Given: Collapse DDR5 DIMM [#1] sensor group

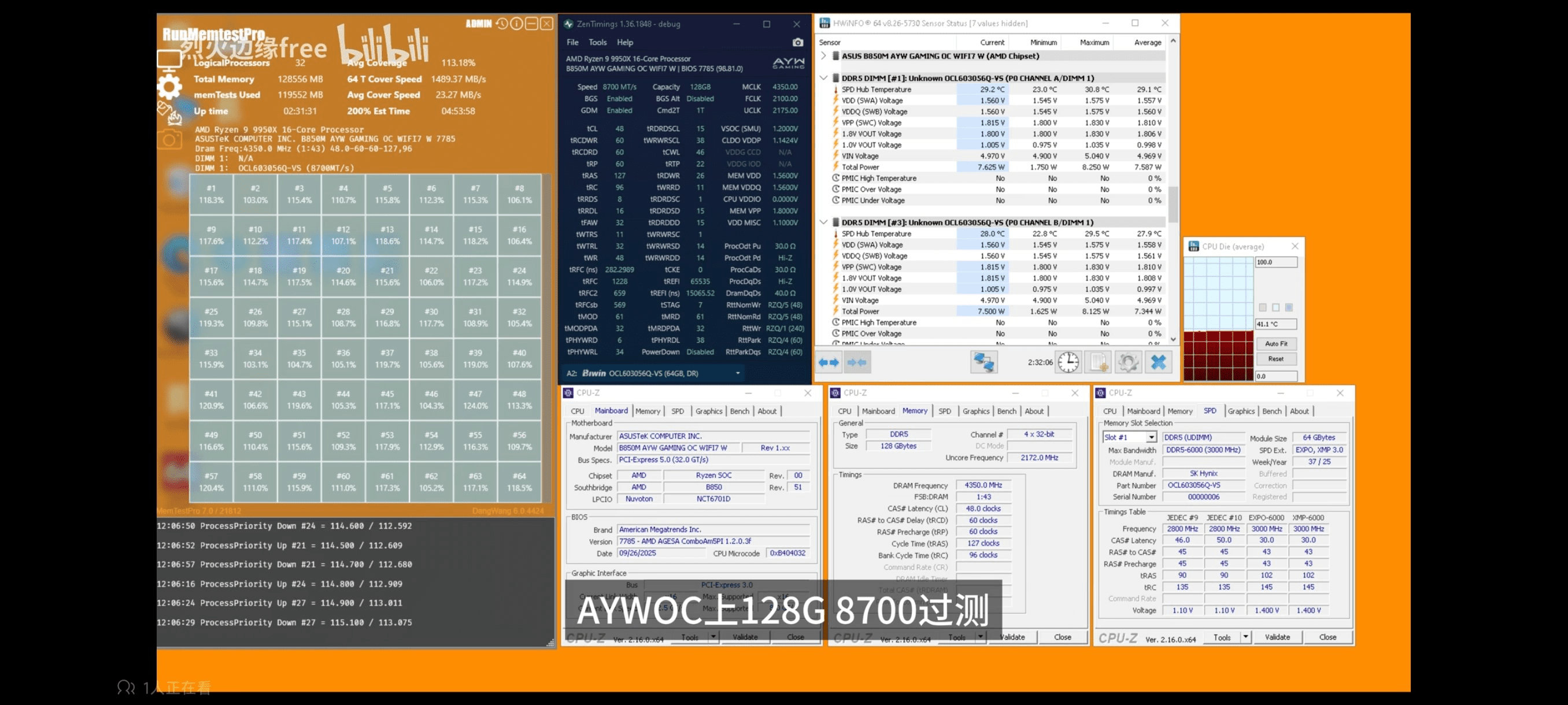Looking at the screenshot, I should [x=823, y=79].
